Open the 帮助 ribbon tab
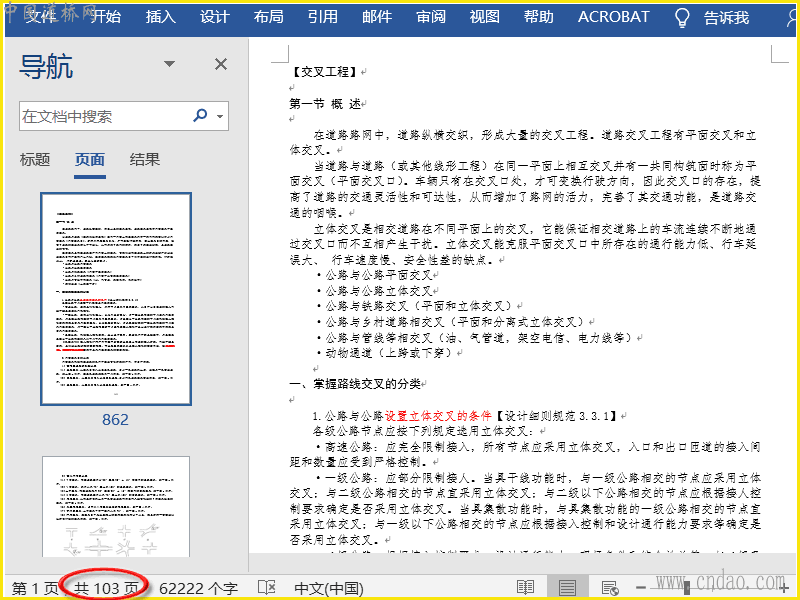Screen dimensions: 800x600 tap(538, 17)
